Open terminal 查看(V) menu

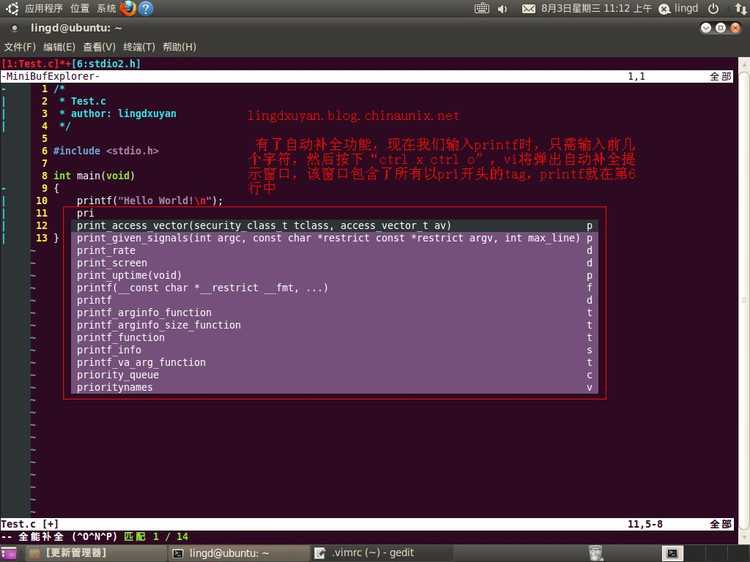click(99, 47)
